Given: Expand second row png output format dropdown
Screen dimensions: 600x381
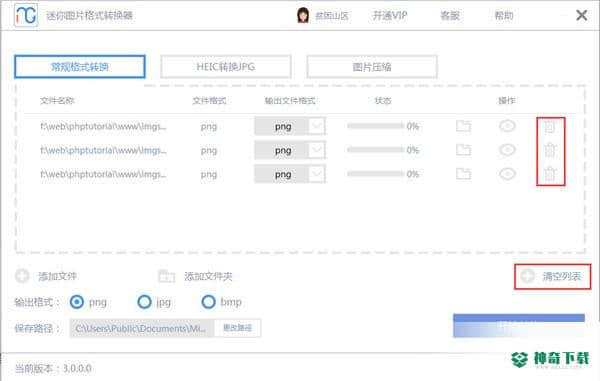Looking at the screenshot, I should click(316, 150).
